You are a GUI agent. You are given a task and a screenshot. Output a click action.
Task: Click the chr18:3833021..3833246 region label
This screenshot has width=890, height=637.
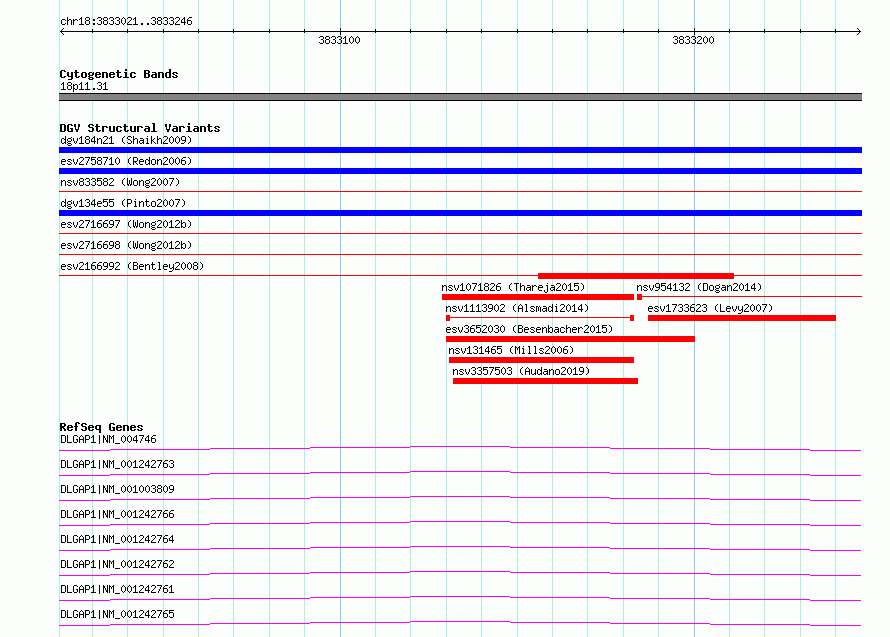coord(126,21)
